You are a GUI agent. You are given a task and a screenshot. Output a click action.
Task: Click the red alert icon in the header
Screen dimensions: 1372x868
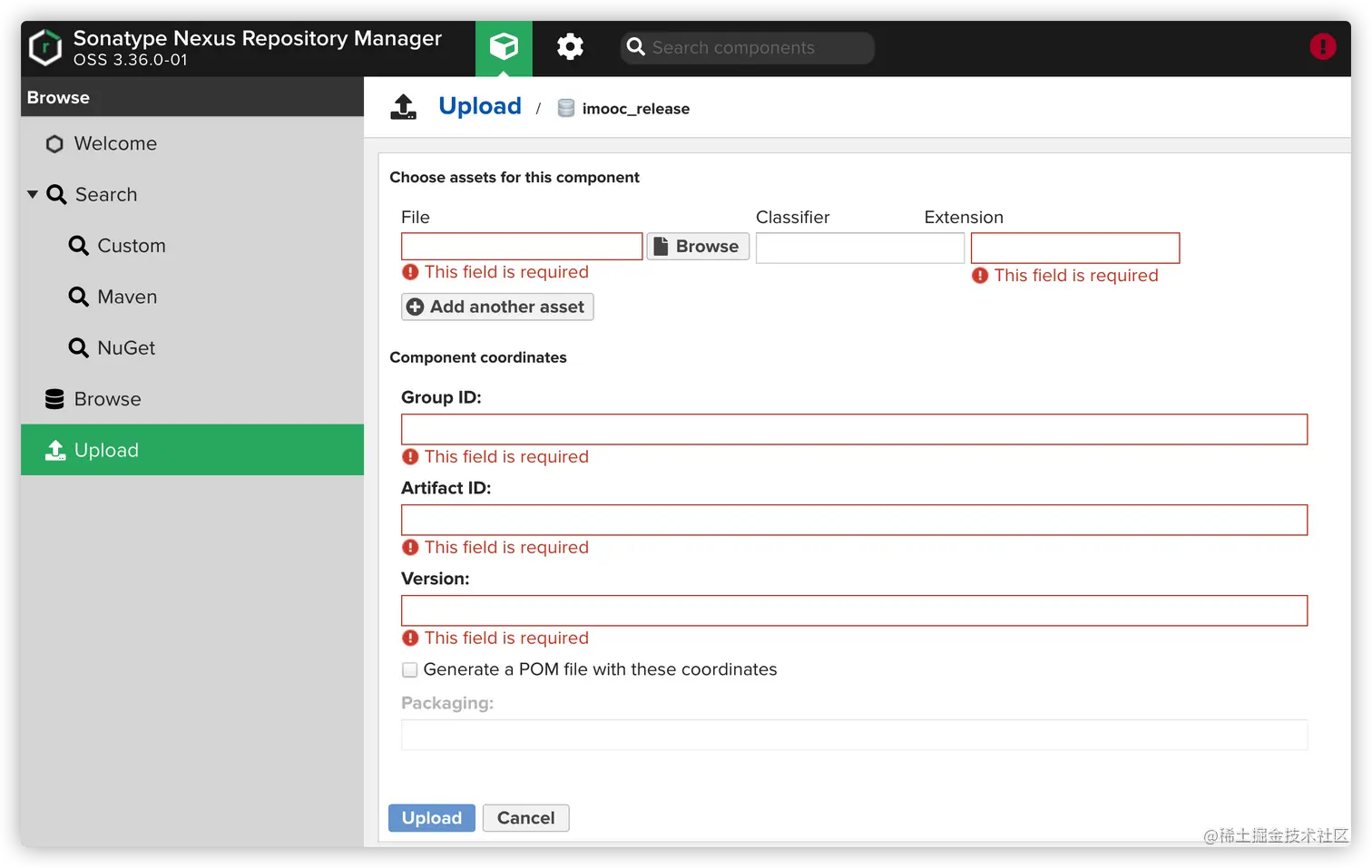click(1322, 47)
